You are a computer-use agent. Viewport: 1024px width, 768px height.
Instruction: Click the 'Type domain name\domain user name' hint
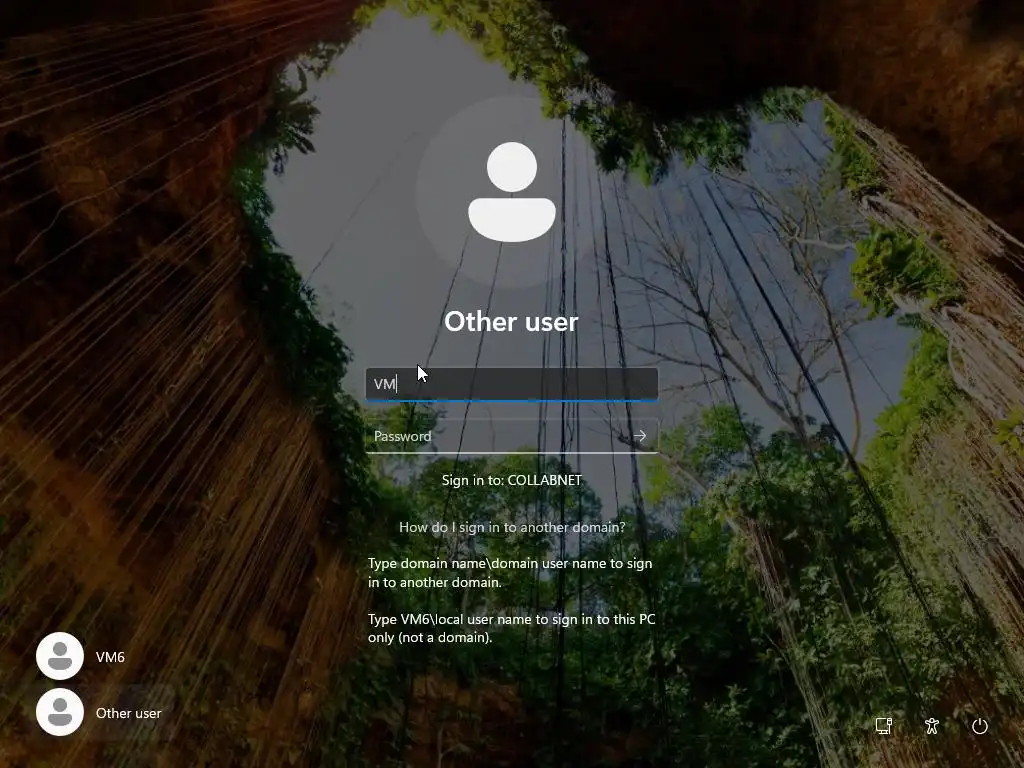tap(510, 572)
